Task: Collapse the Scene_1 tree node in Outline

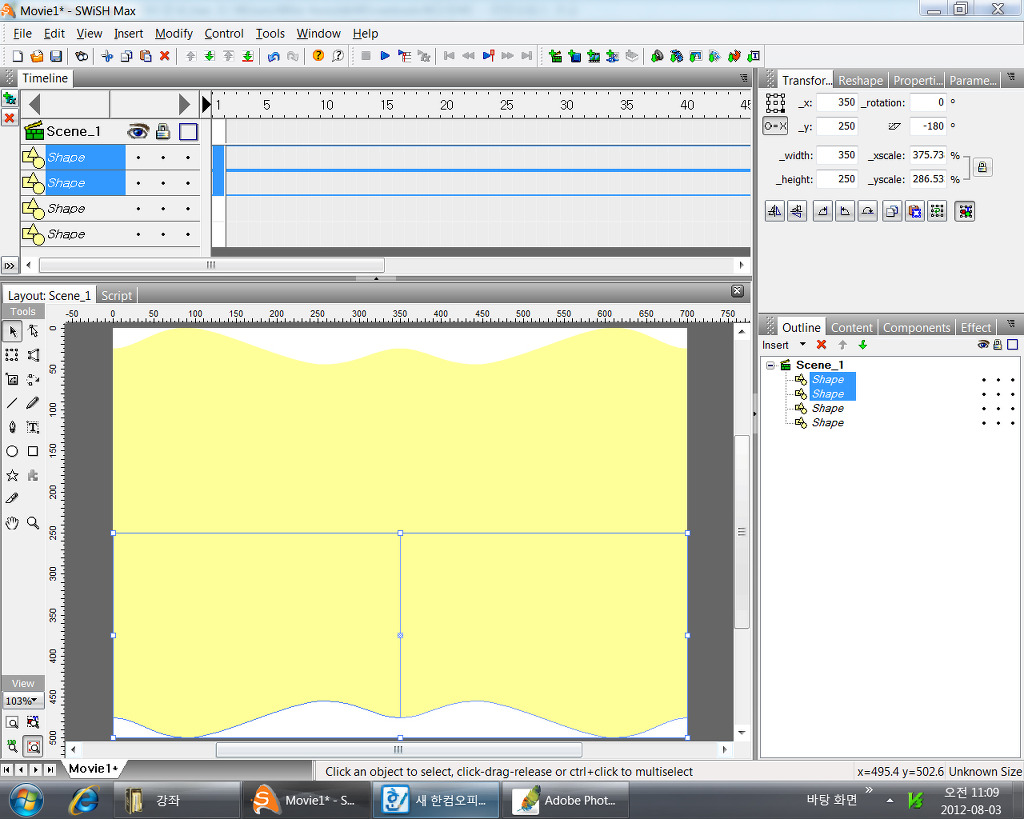Action: pyautogui.click(x=771, y=365)
